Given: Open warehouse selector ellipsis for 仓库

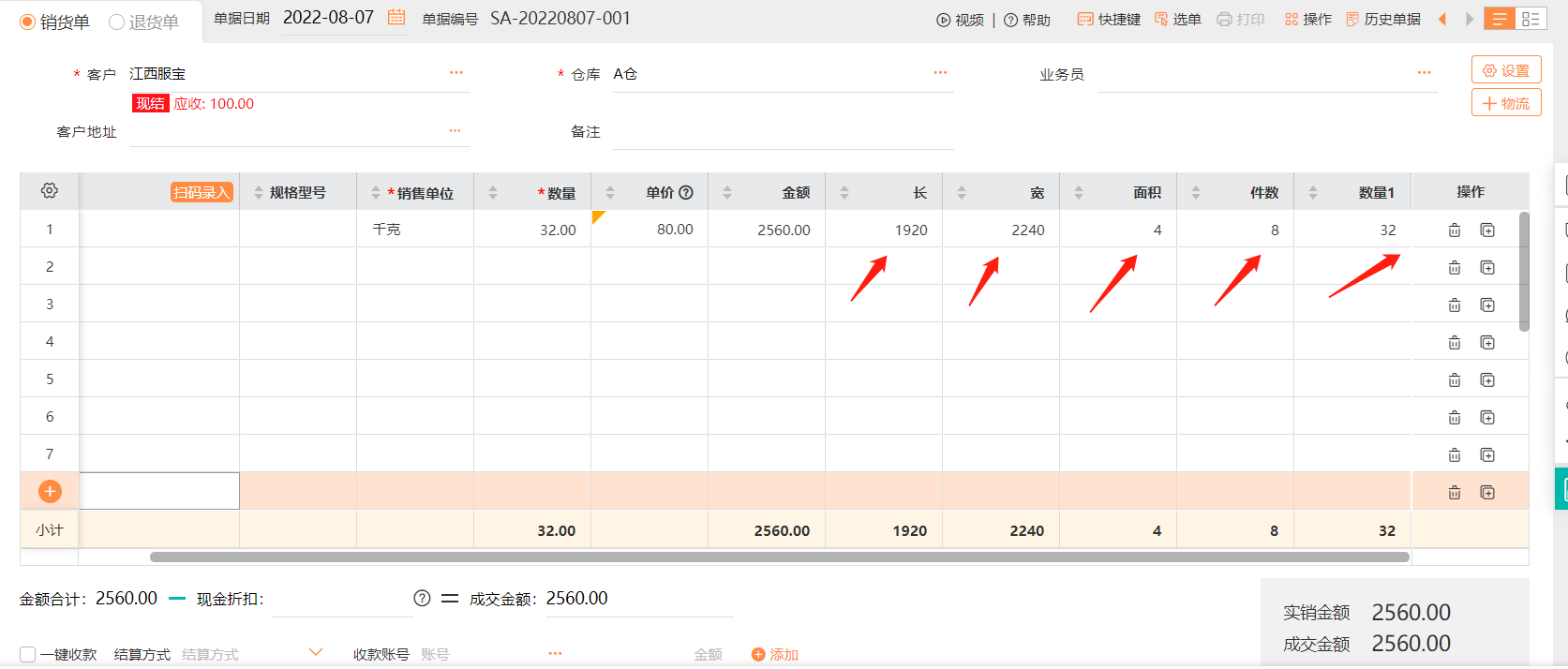Looking at the screenshot, I should [940, 73].
